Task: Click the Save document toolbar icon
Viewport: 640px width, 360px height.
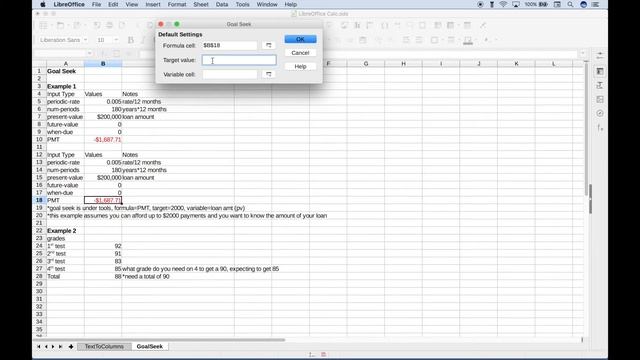Action: [x=77, y=25]
